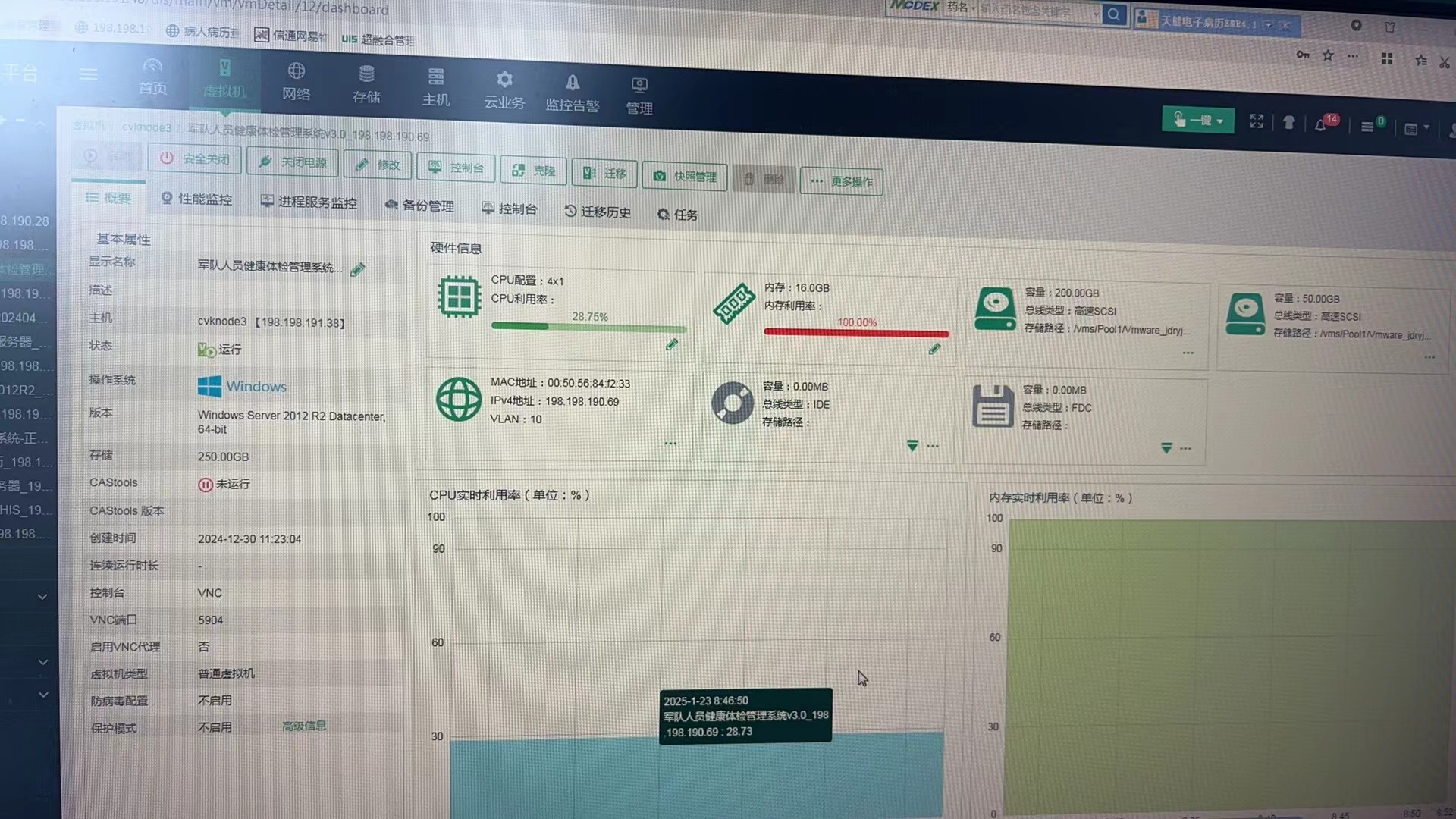This screenshot has width=1456, height=819.
Task: Open network card more options ellipsis
Action: click(670, 444)
